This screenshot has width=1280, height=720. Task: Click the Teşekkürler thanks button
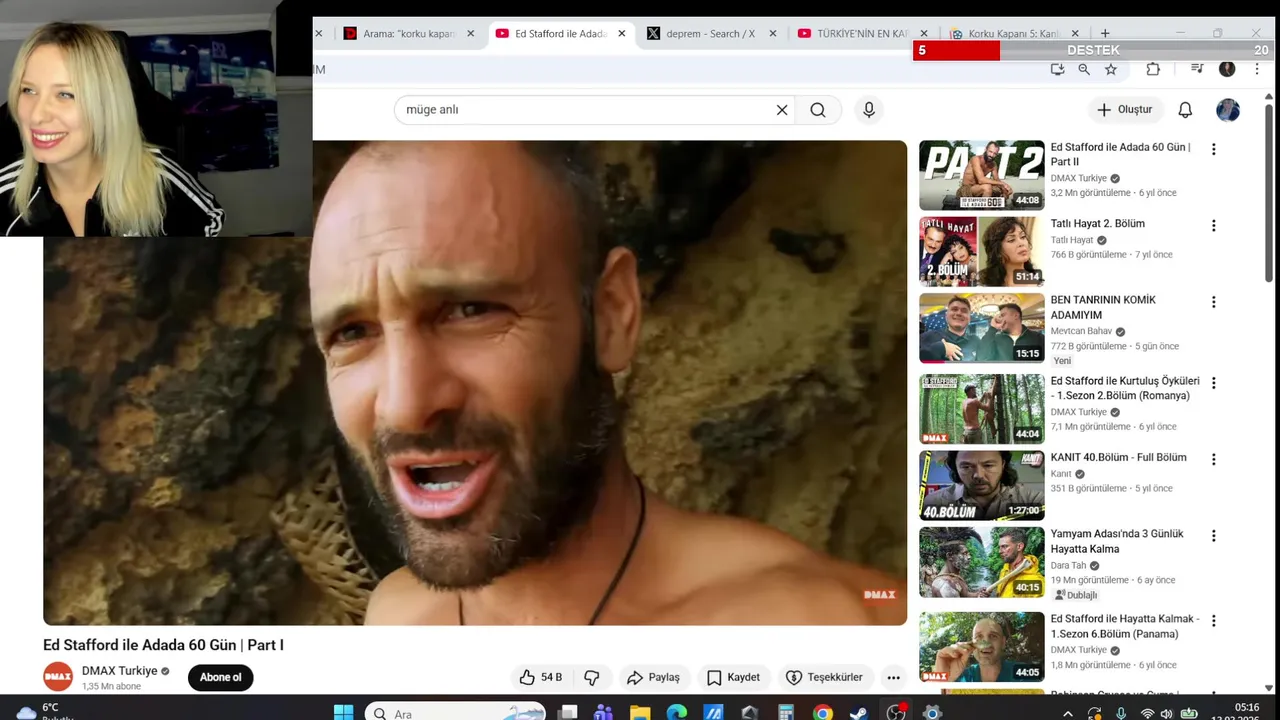[x=824, y=677]
